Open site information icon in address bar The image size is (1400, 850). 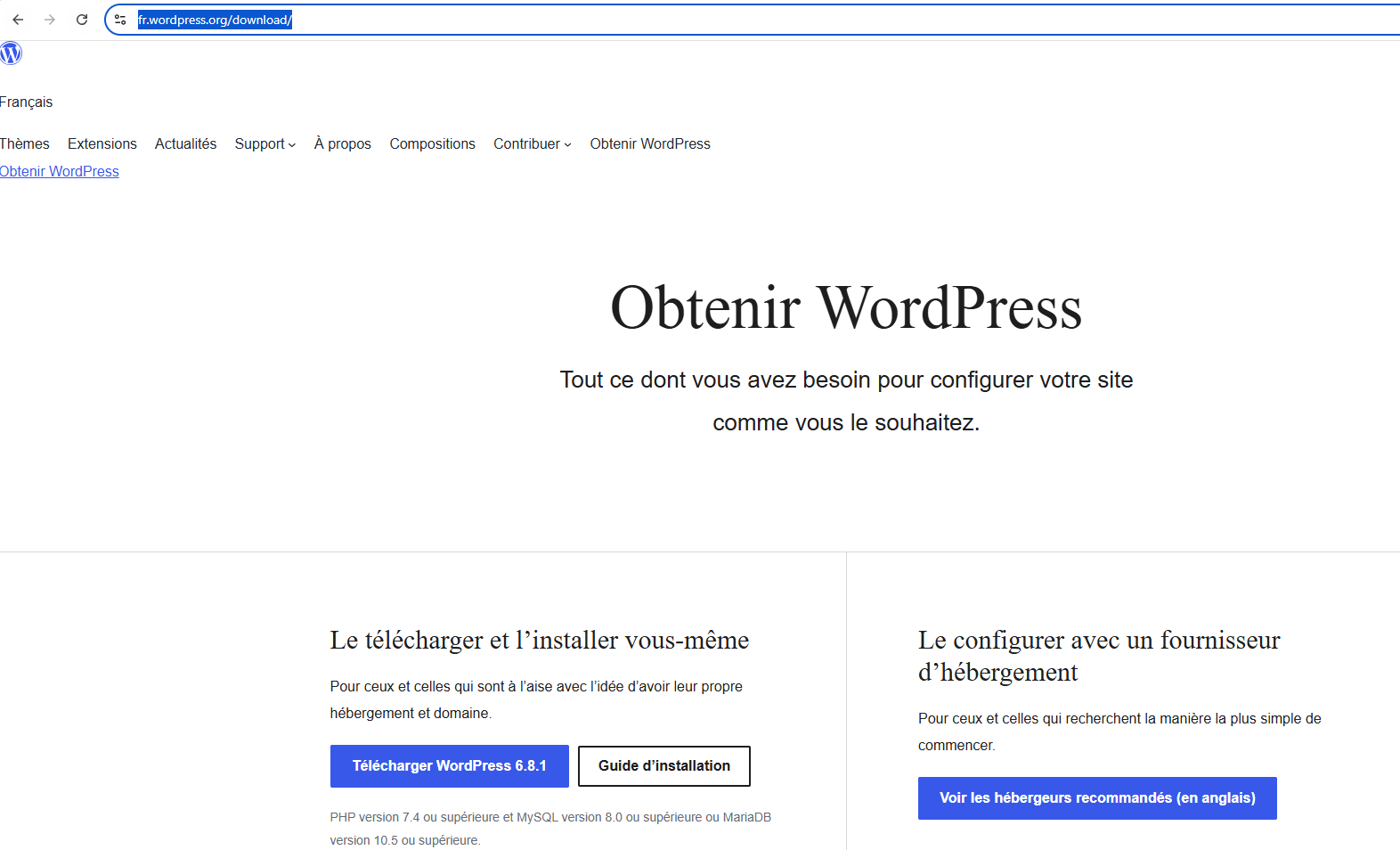[x=120, y=20]
